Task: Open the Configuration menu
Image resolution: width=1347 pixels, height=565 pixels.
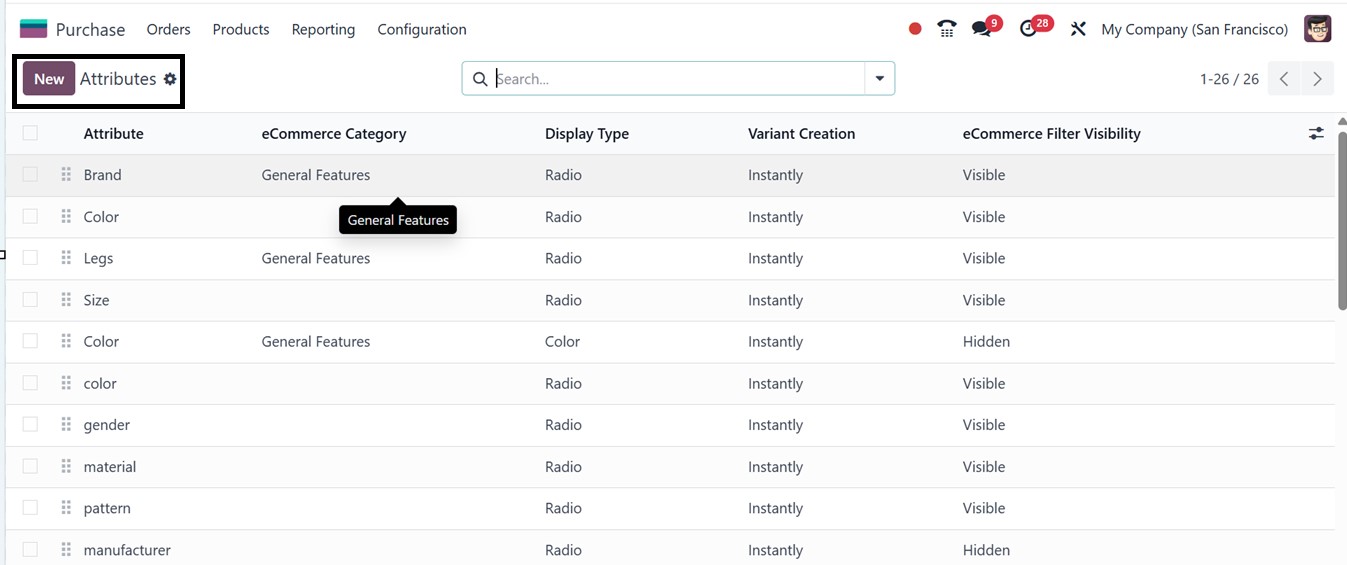Action: coord(421,29)
